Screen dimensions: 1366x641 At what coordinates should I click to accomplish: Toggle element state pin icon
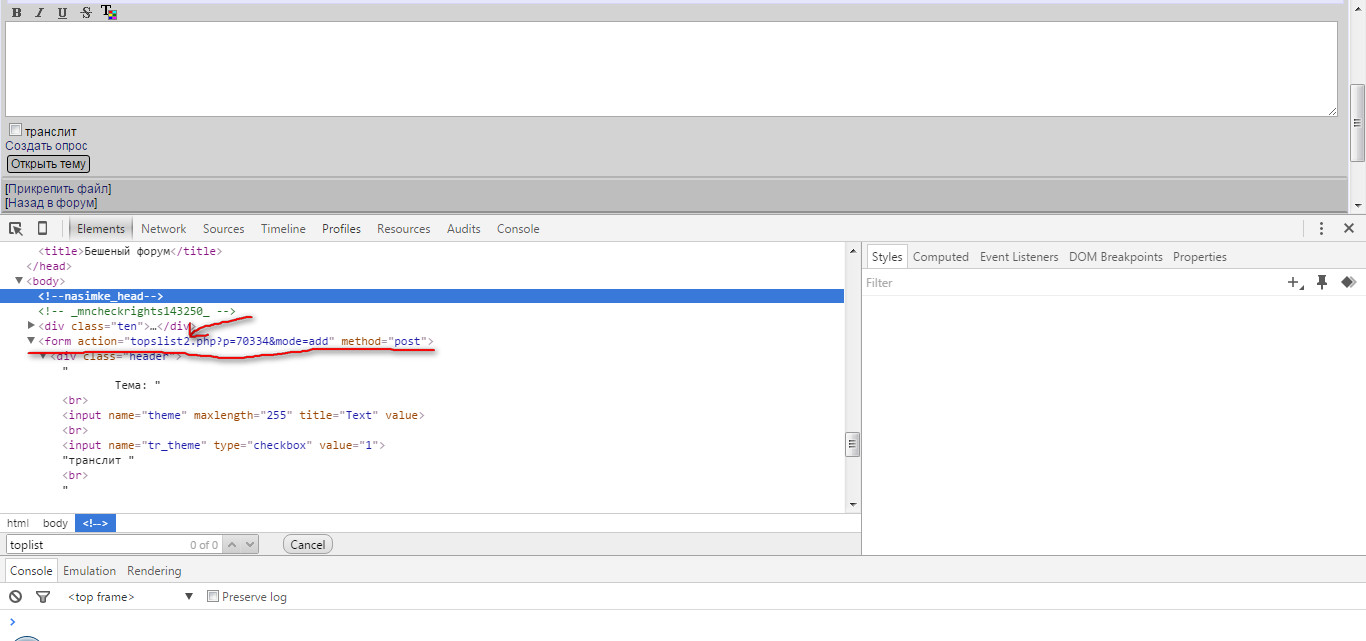[1322, 283]
